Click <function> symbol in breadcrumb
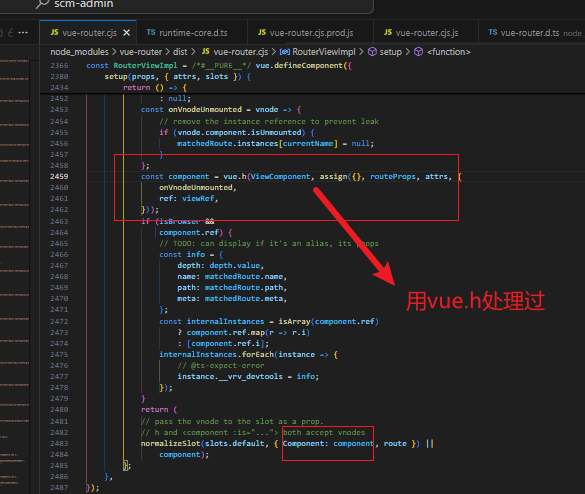This screenshot has width=585, height=494. point(448,52)
